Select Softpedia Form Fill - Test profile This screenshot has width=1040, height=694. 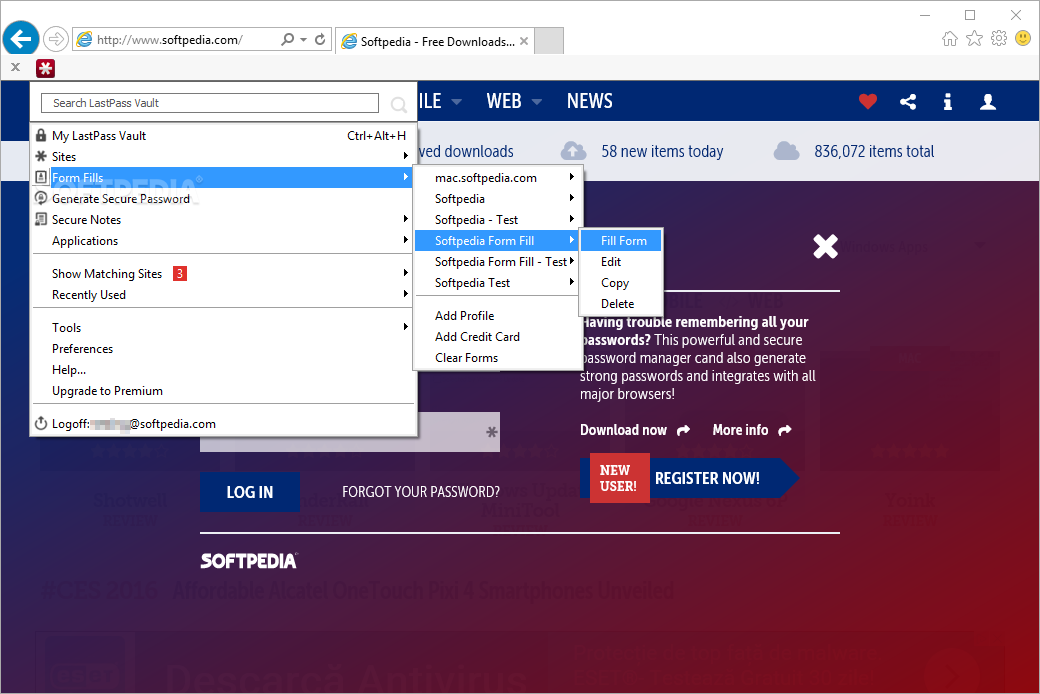[x=498, y=261]
